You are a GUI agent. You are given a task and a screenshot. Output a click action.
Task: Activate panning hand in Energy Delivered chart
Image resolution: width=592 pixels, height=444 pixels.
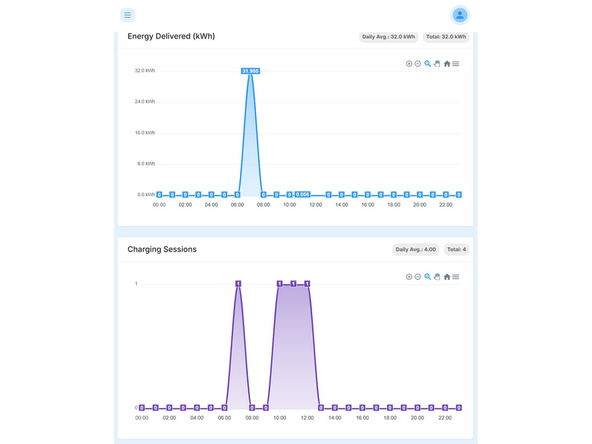pyautogui.click(x=437, y=64)
